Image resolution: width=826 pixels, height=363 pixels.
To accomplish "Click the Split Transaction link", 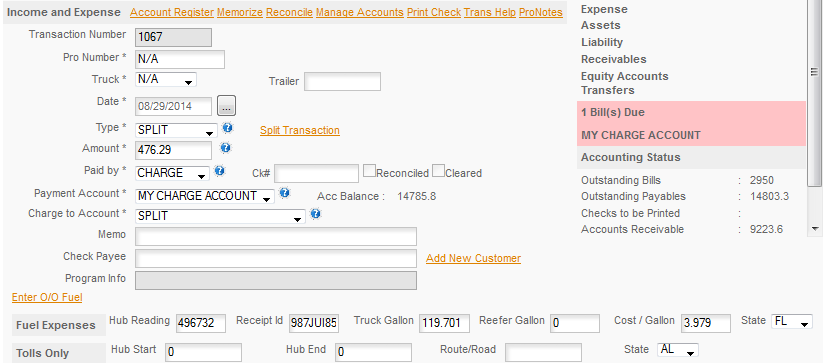I will pos(300,130).
